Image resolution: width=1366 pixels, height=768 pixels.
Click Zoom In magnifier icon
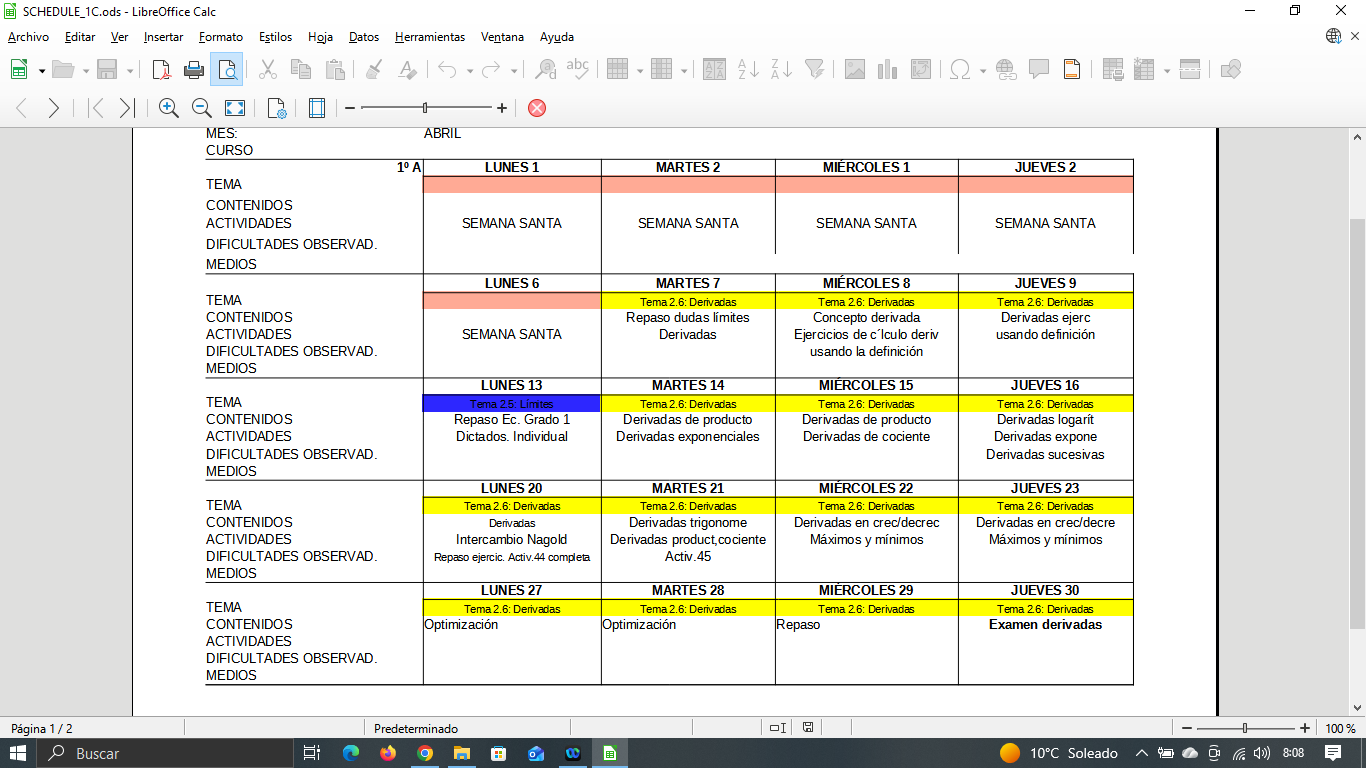coord(169,108)
